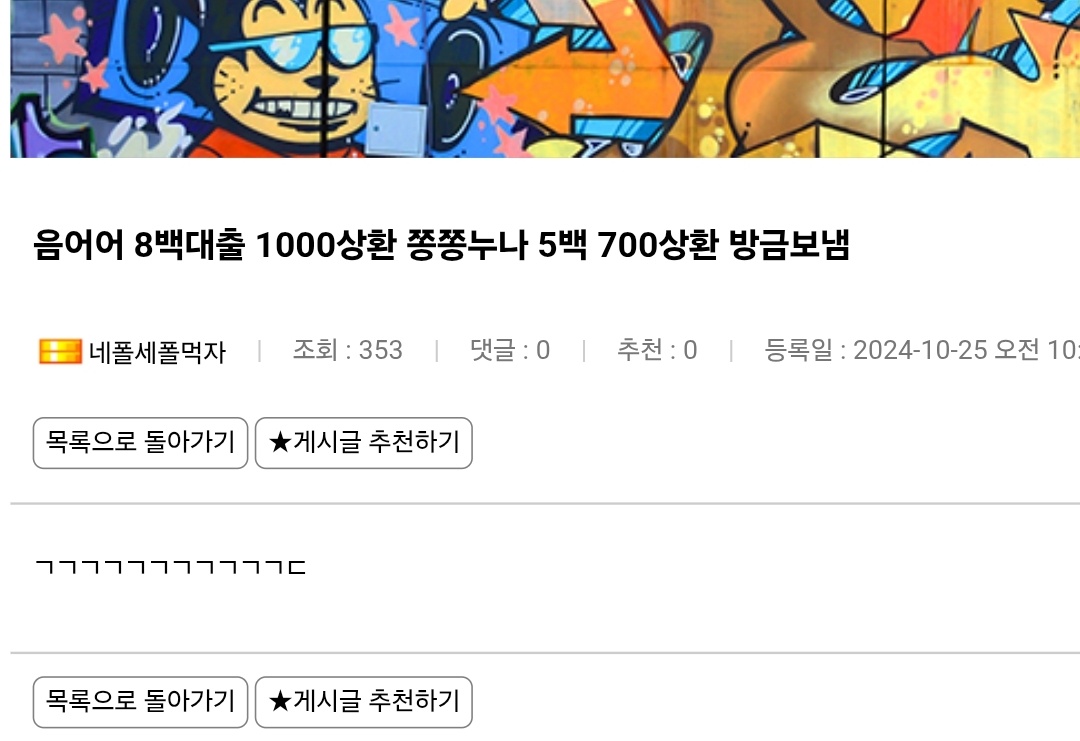Image resolution: width=1080 pixels, height=741 pixels.
Task: Click the view count 조회 : 353
Action: click(348, 350)
